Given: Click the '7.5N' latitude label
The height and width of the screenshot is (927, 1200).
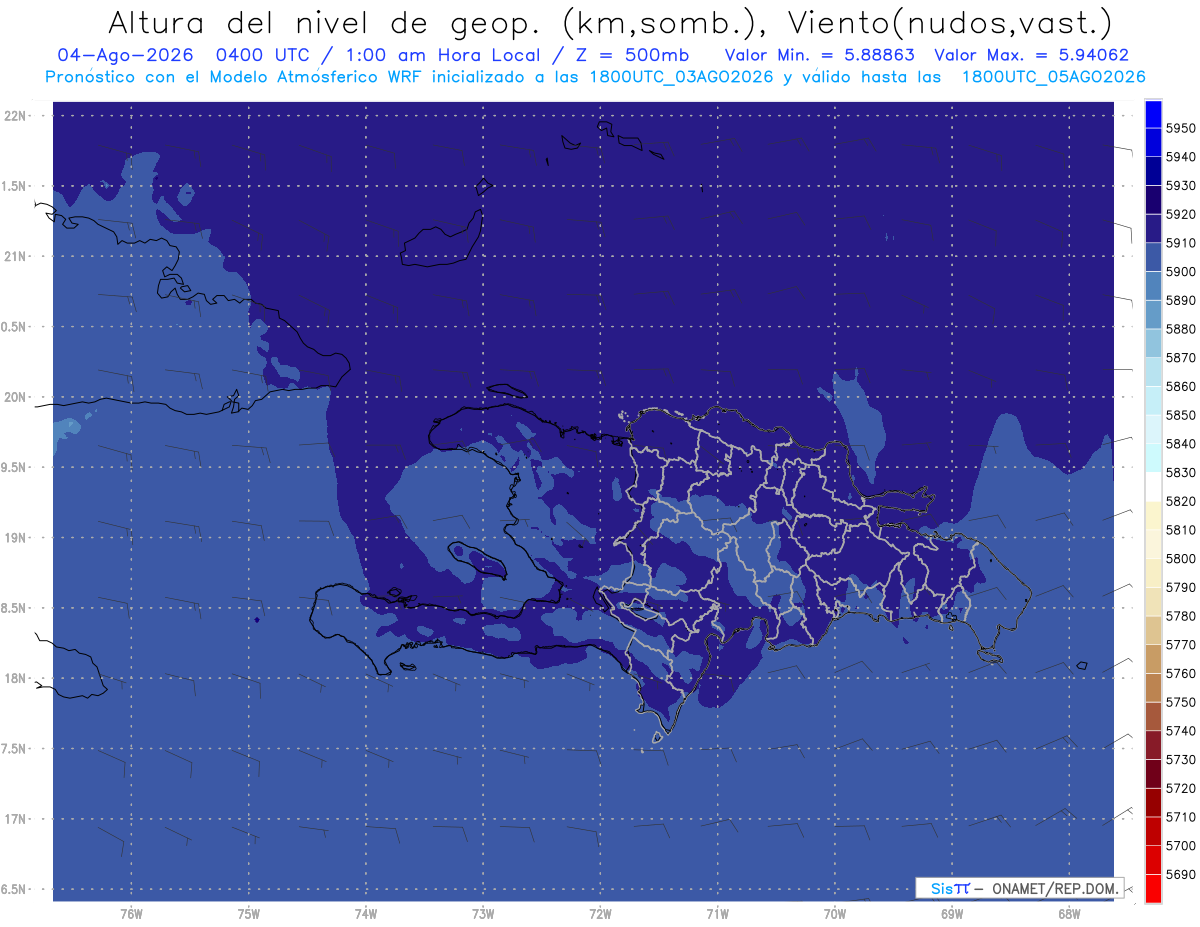Looking at the screenshot, I should 13,749.
